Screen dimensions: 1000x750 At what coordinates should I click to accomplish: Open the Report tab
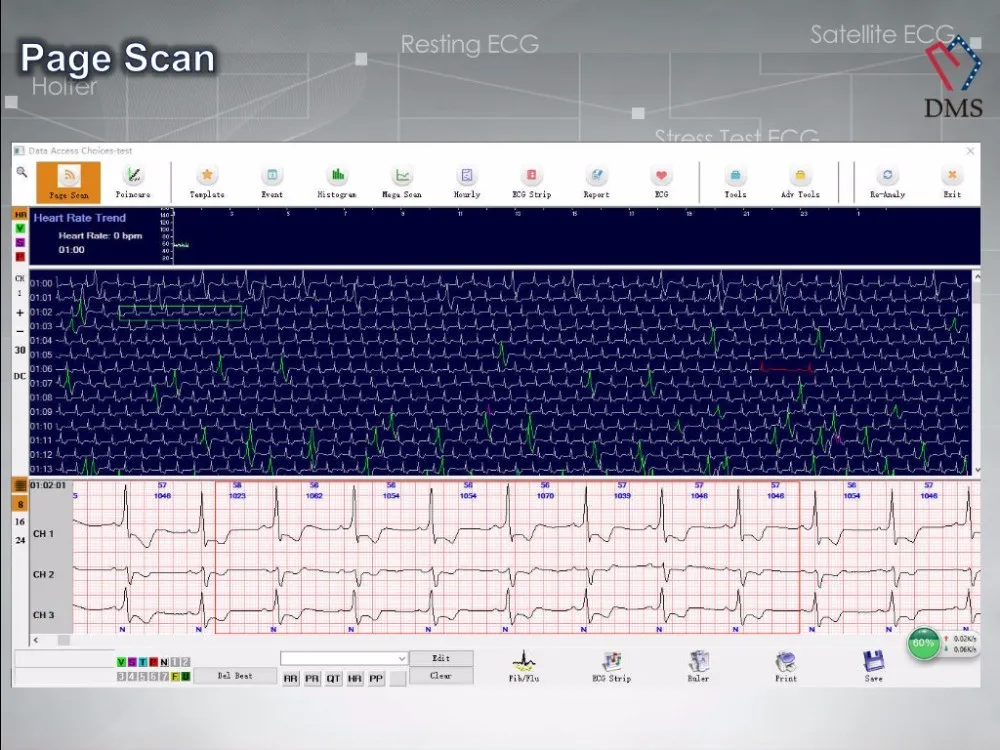596,181
